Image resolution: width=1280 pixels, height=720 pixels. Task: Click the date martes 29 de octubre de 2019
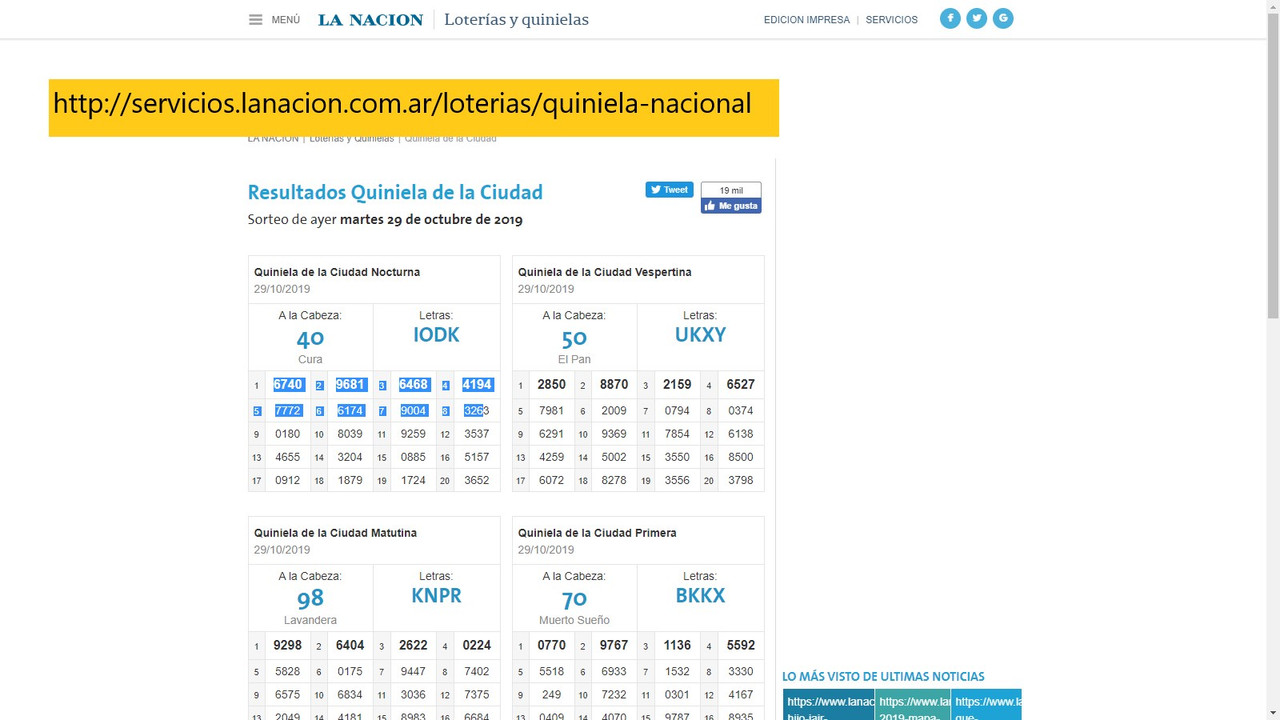[x=431, y=219]
